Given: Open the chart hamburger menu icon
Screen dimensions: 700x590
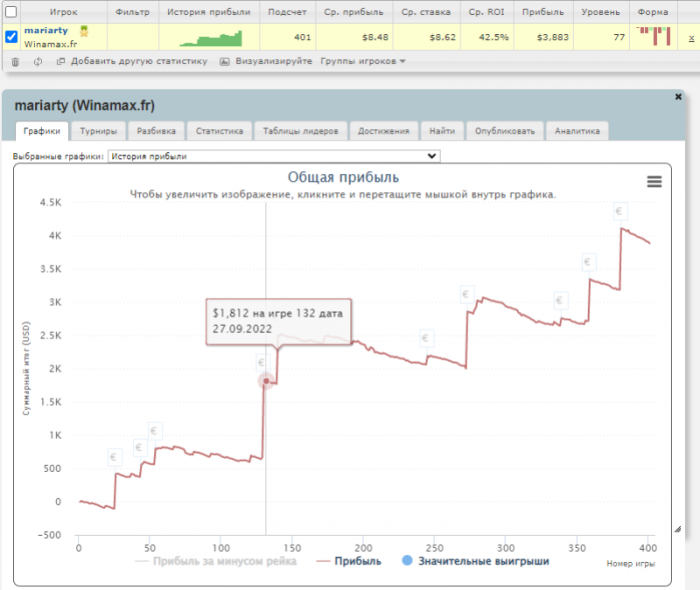Looking at the screenshot, I should tap(654, 182).
